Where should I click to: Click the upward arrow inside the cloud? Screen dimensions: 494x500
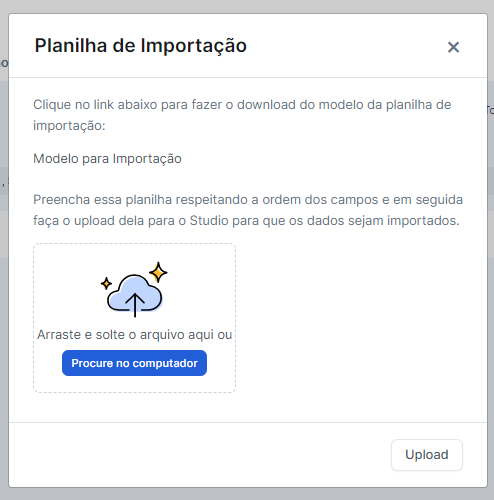pos(135,305)
